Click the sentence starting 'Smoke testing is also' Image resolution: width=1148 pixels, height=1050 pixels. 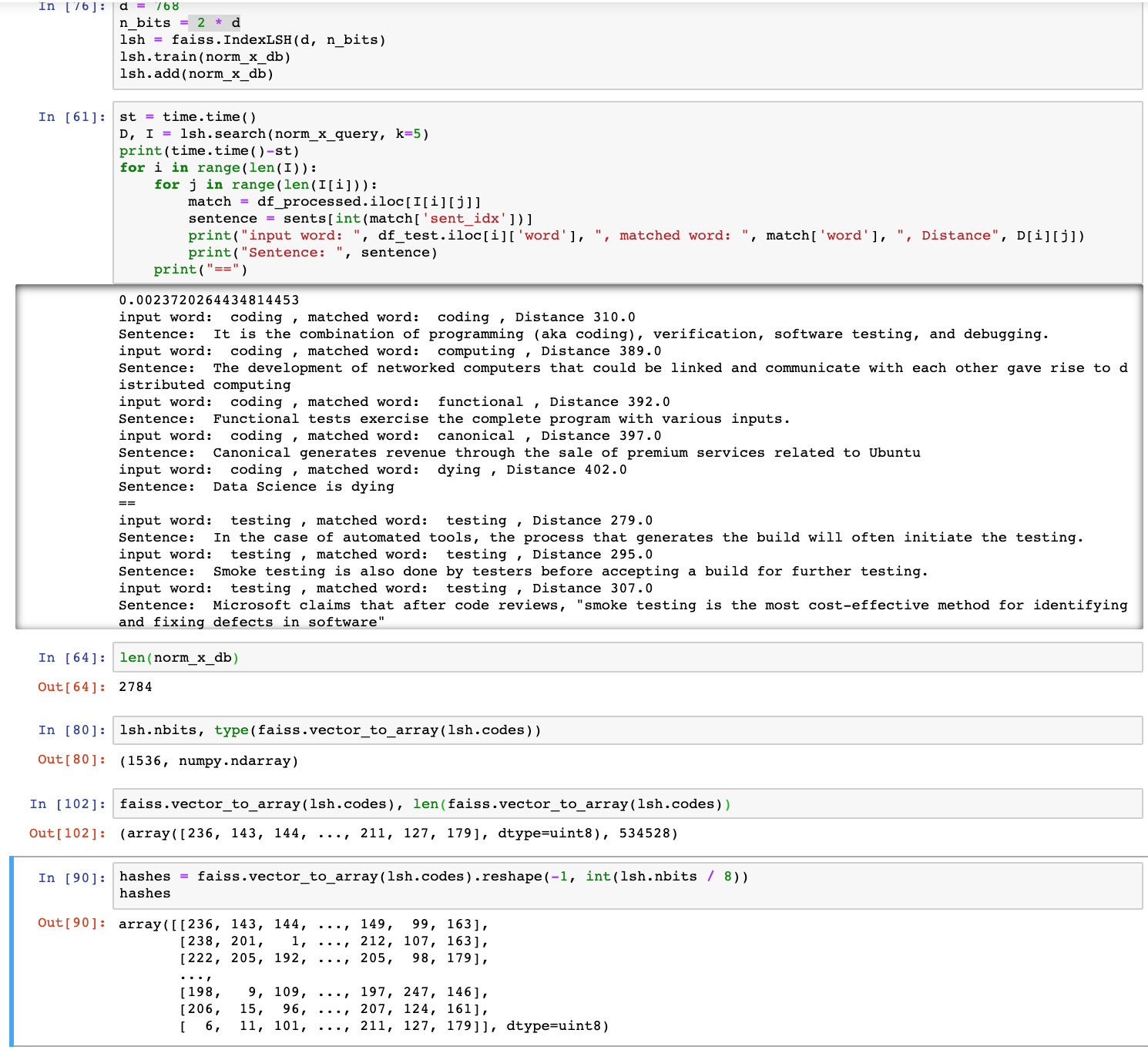(x=571, y=572)
